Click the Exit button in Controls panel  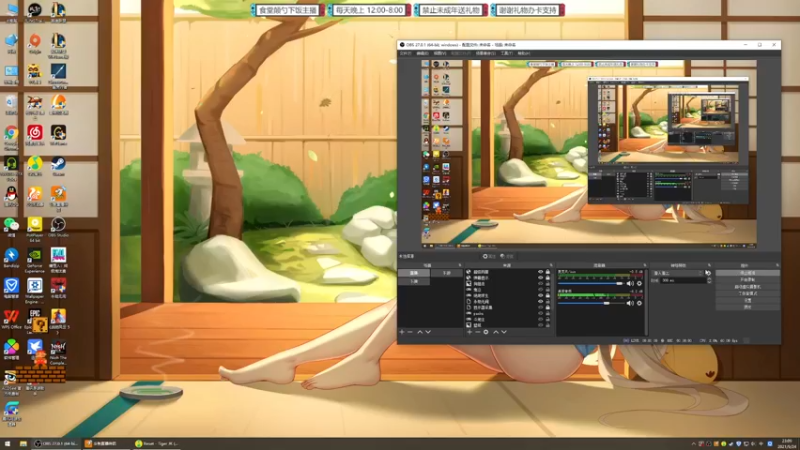click(x=747, y=307)
